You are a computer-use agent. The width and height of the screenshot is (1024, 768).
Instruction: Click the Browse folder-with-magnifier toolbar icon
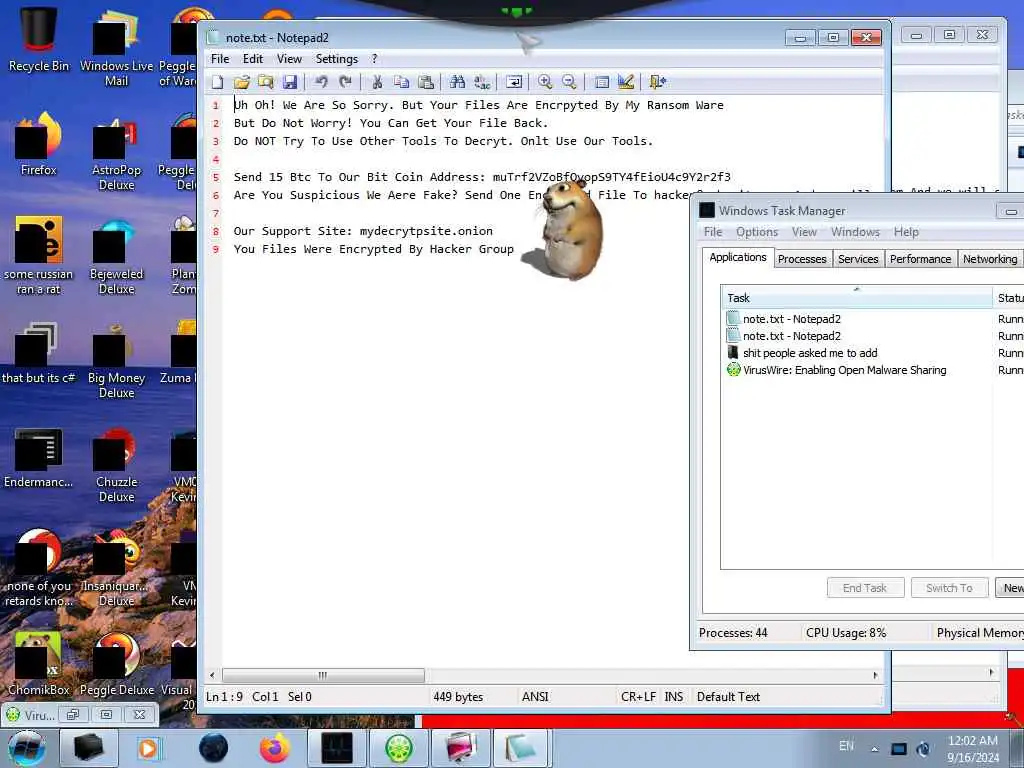[x=266, y=82]
